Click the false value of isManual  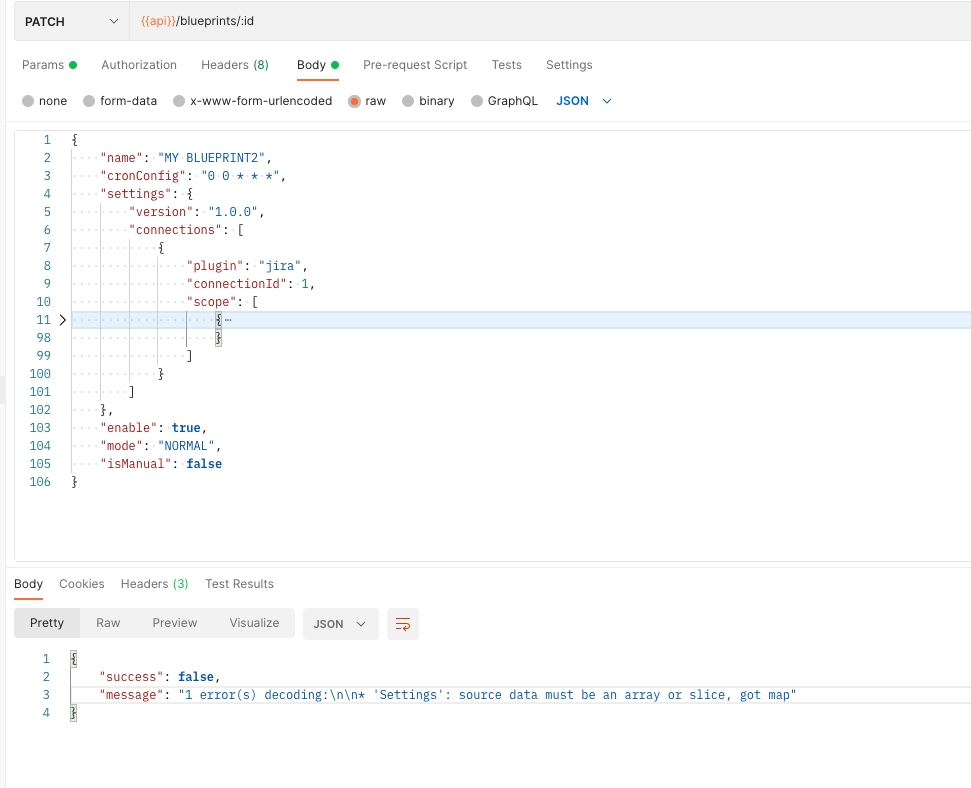point(204,464)
